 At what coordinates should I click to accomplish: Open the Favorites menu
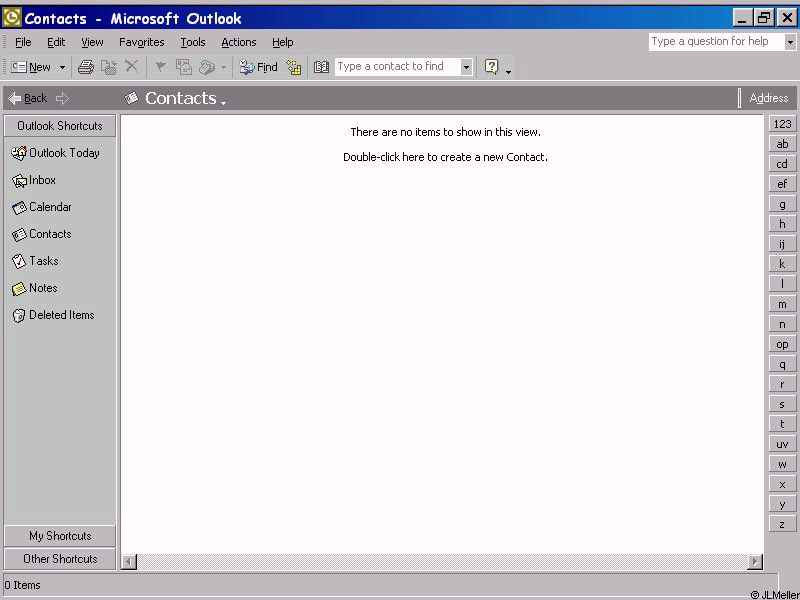[141, 42]
